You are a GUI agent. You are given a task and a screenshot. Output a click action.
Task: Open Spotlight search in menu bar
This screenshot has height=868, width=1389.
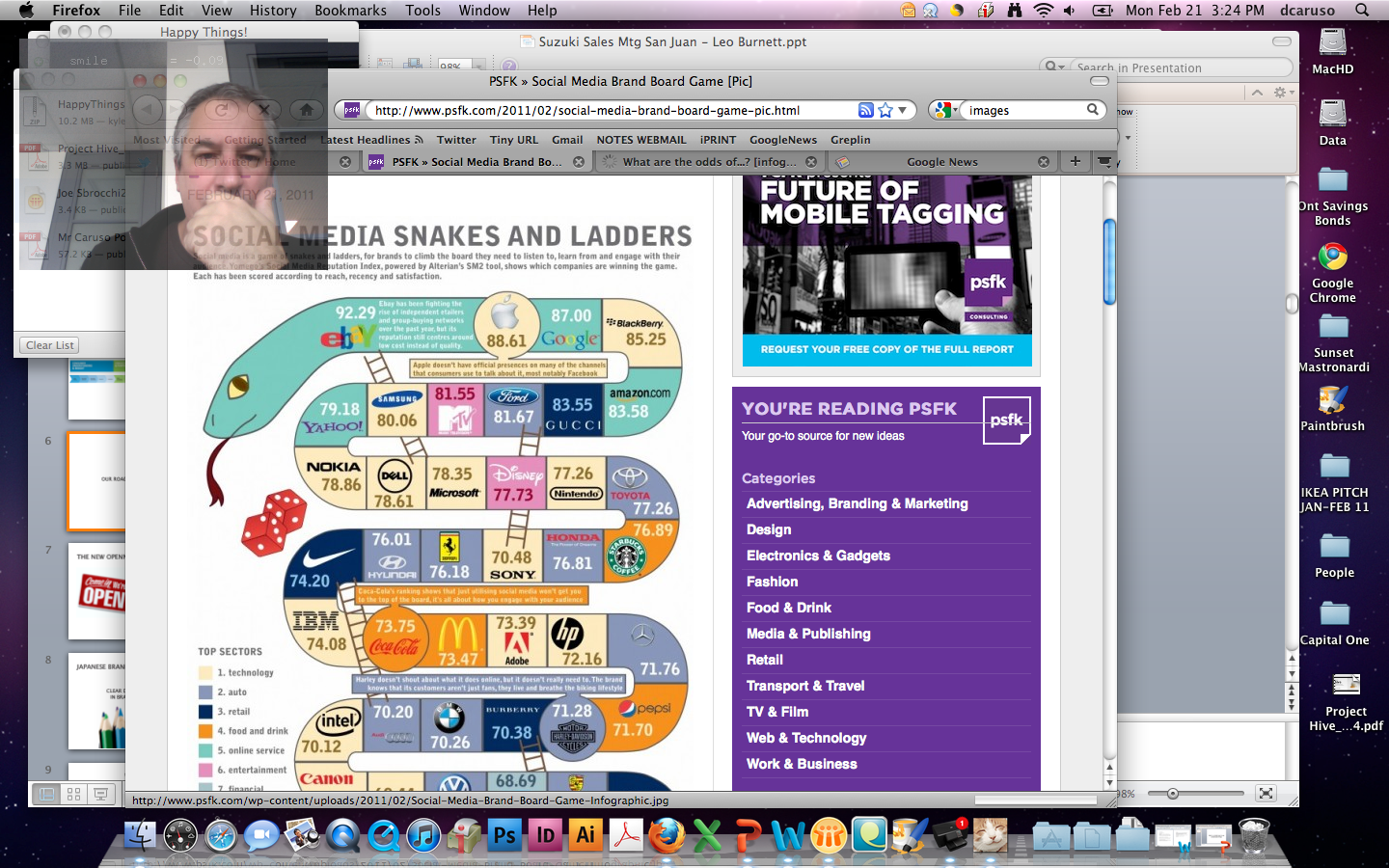tap(1362, 10)
